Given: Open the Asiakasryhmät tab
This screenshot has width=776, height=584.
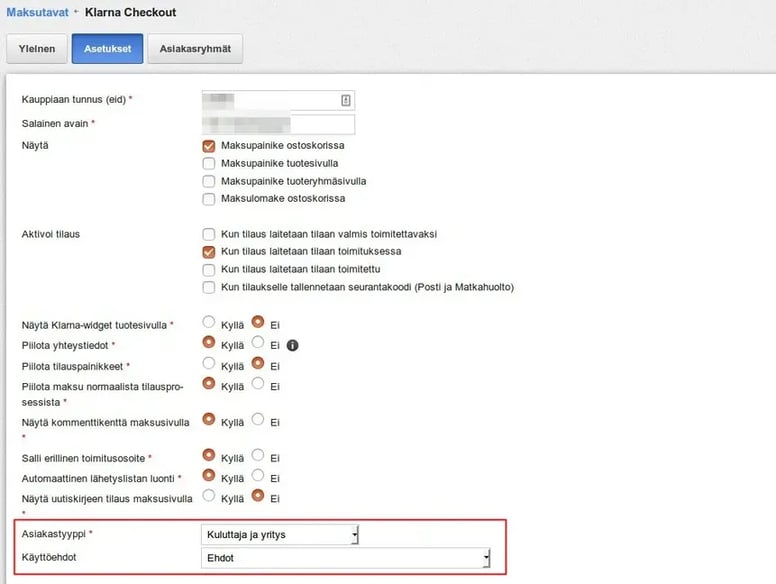Looking at the screenshot, I should pos(195,49).
